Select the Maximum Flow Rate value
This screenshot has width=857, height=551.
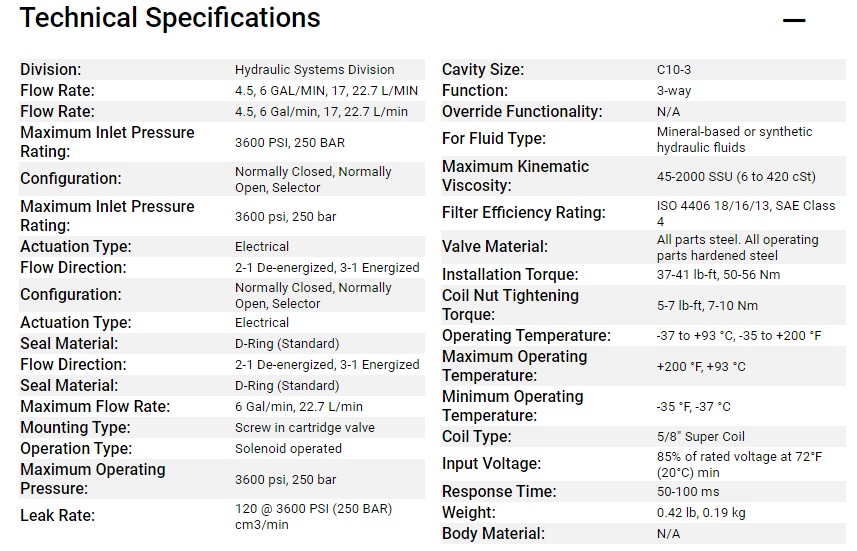pos(298,407)
